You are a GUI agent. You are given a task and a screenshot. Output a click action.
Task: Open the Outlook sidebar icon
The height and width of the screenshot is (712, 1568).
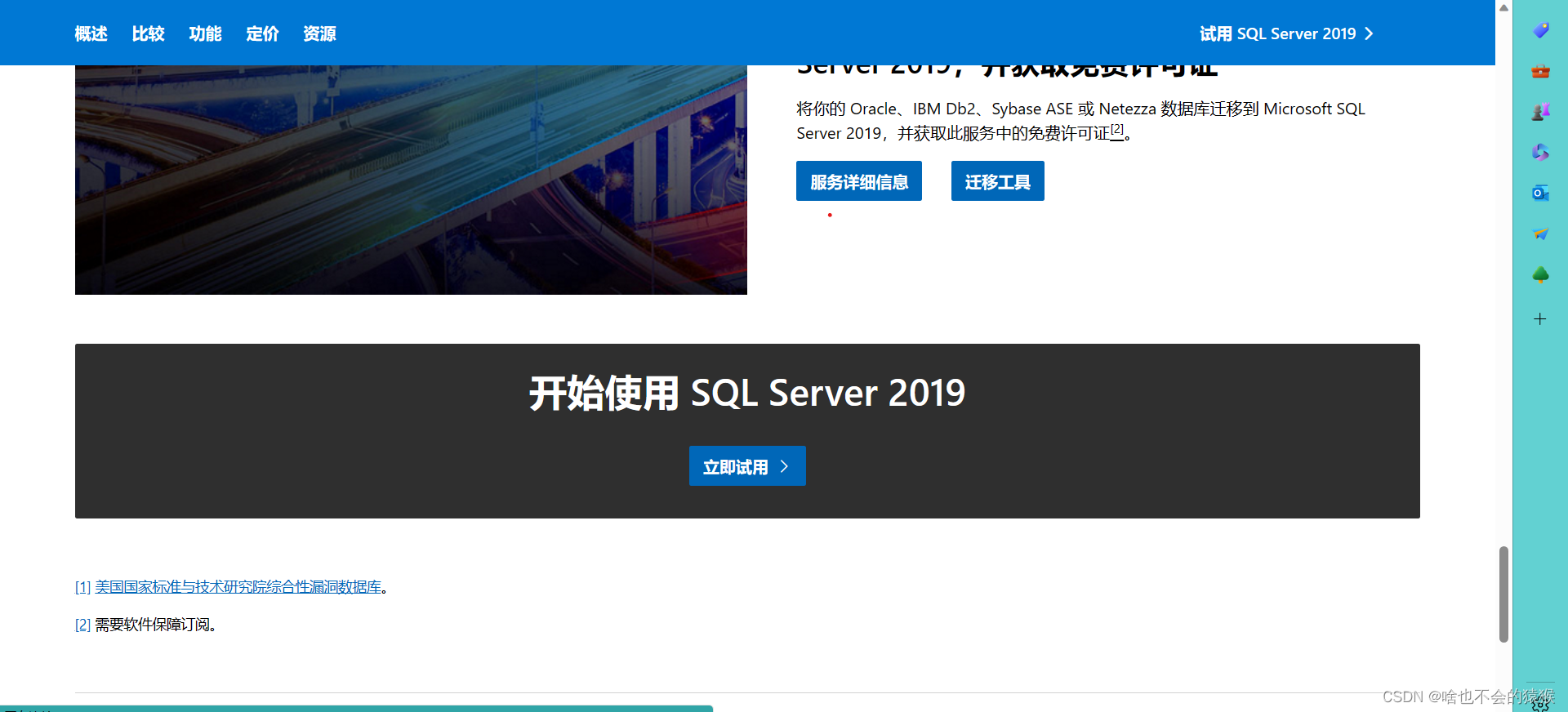[x=1540, y=193]
